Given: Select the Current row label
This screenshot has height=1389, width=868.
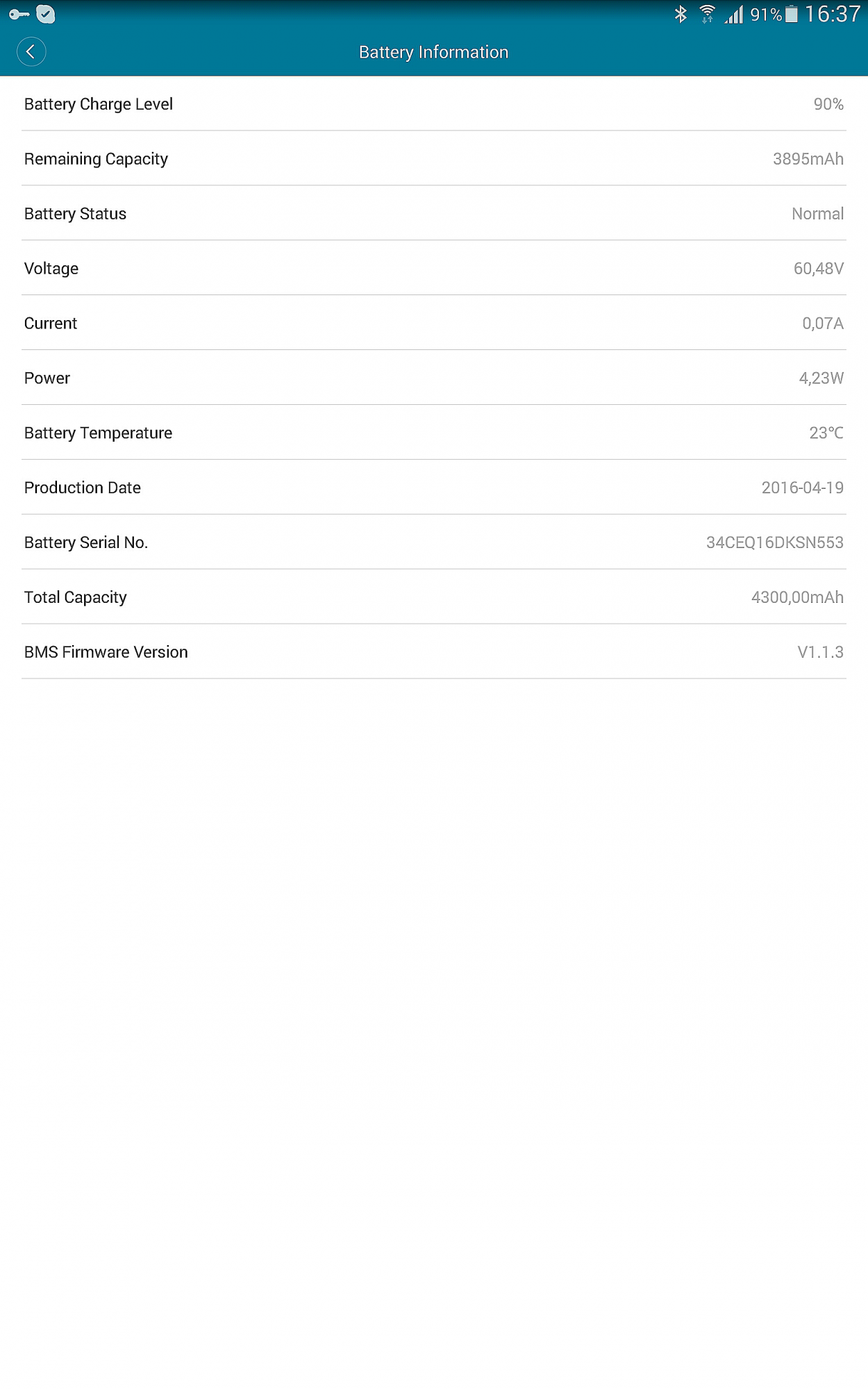Looking at the screenshot, I should (x=51, y=324).
